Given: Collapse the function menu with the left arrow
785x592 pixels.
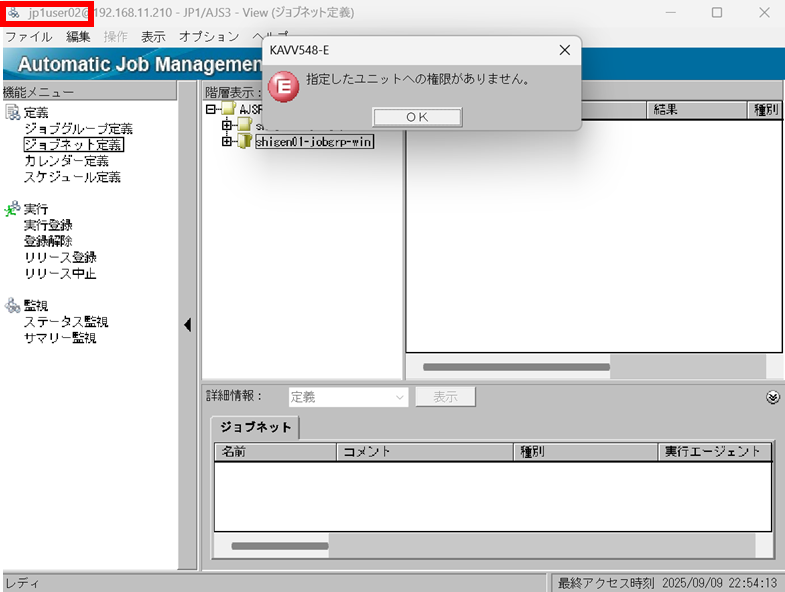Looking at the screenshot, I should (187, 325).
